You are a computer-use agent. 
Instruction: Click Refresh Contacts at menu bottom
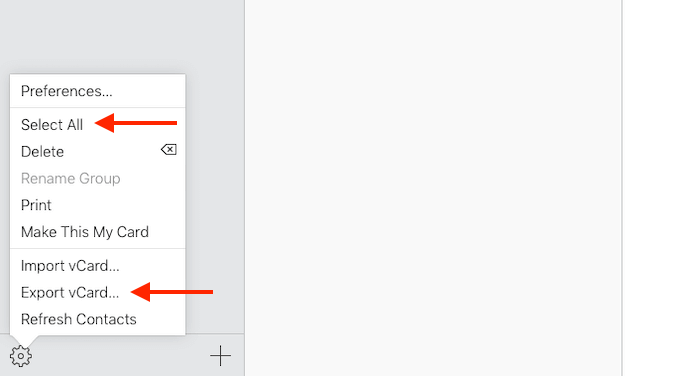click(98, 320)
